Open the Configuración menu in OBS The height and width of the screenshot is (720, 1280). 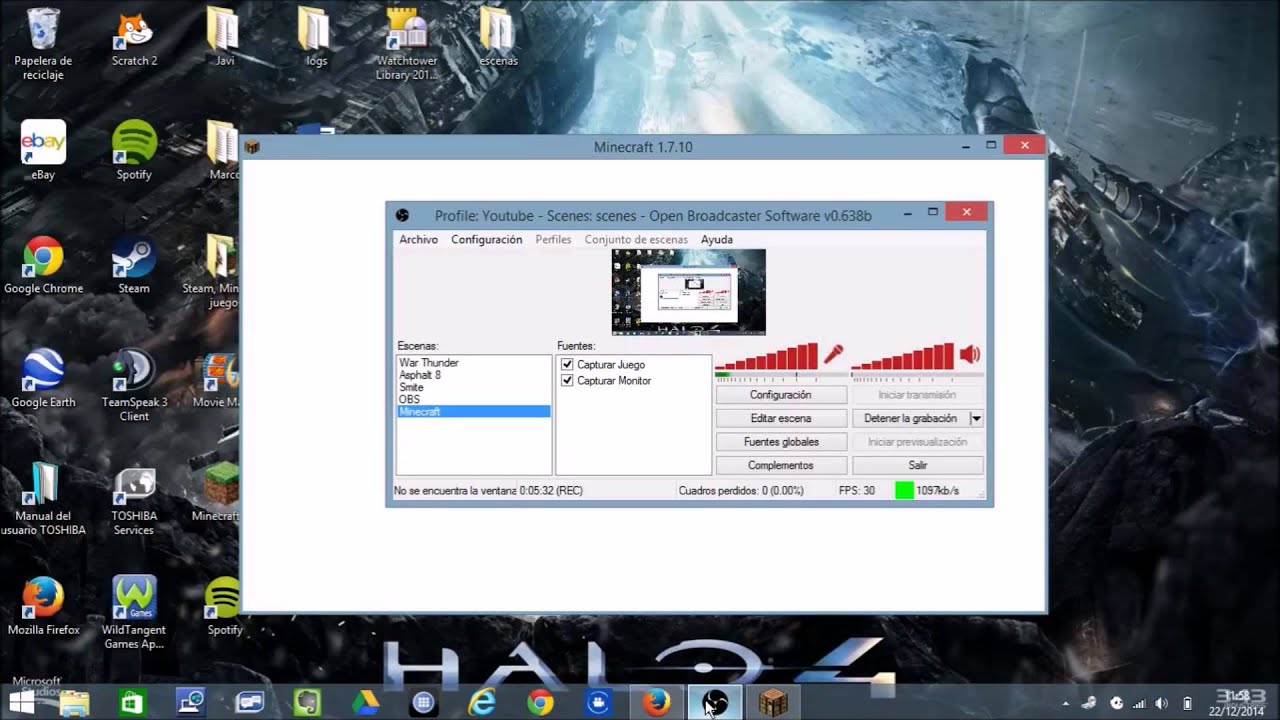point(486,240)
